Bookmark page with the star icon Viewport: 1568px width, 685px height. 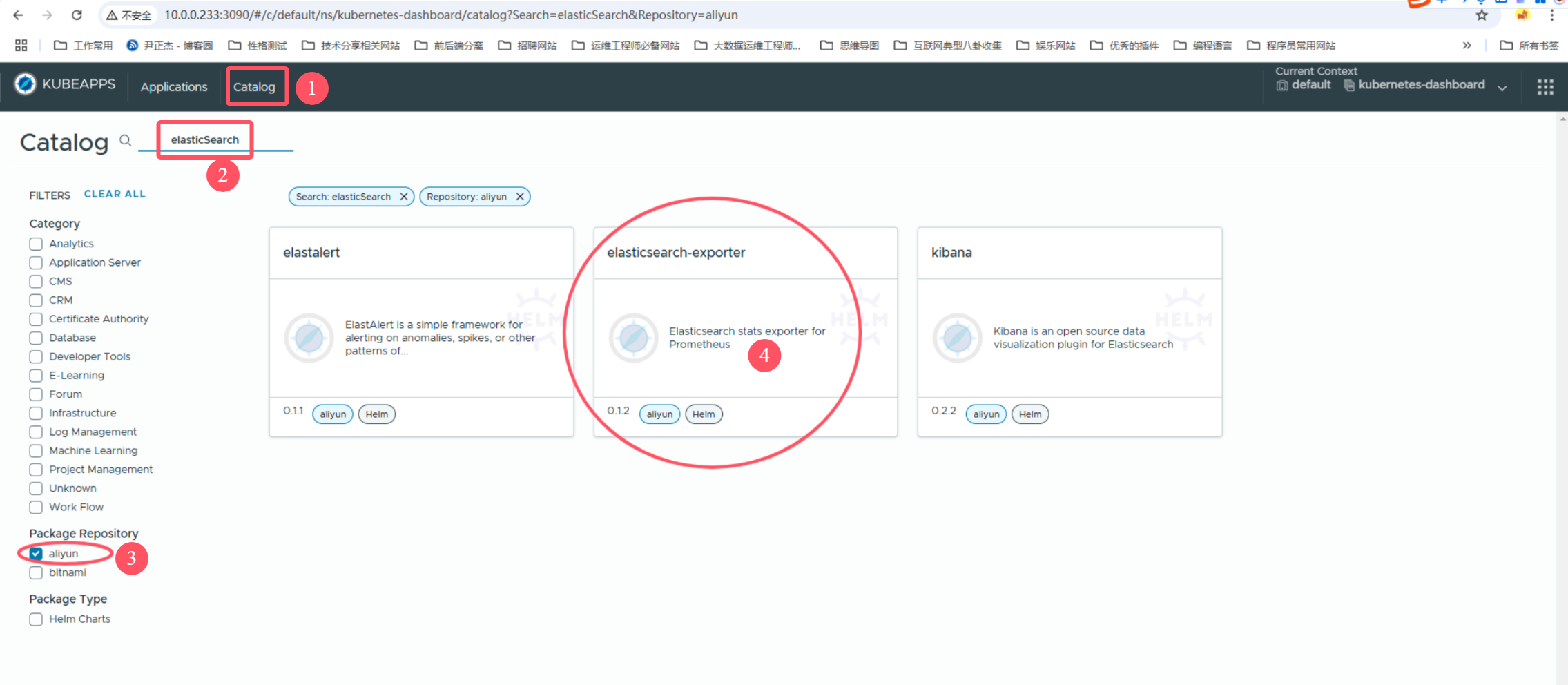1482,15
